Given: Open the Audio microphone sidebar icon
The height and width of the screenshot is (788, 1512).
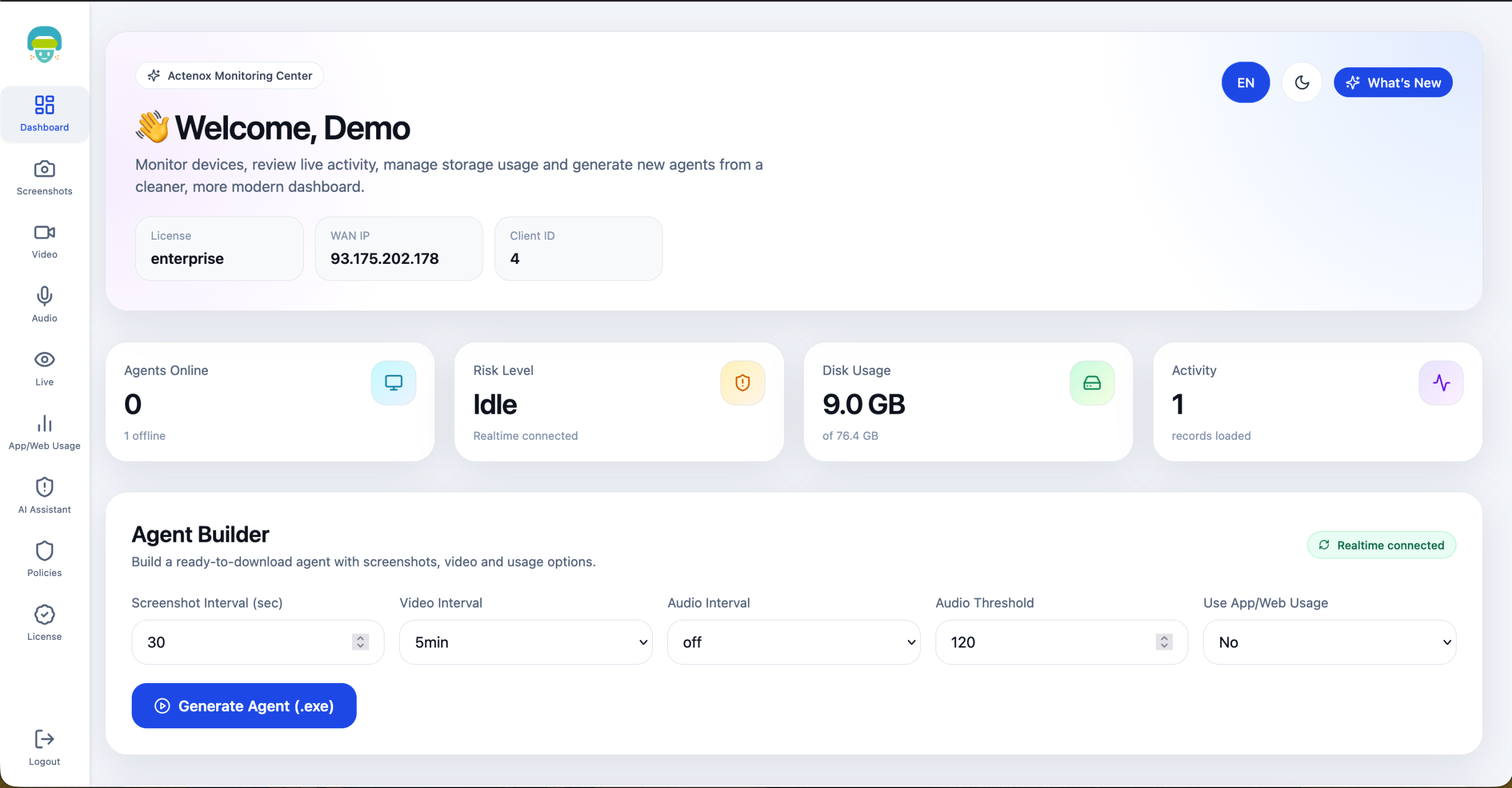Looking at the screenshot, I should [x=44, y=296].
